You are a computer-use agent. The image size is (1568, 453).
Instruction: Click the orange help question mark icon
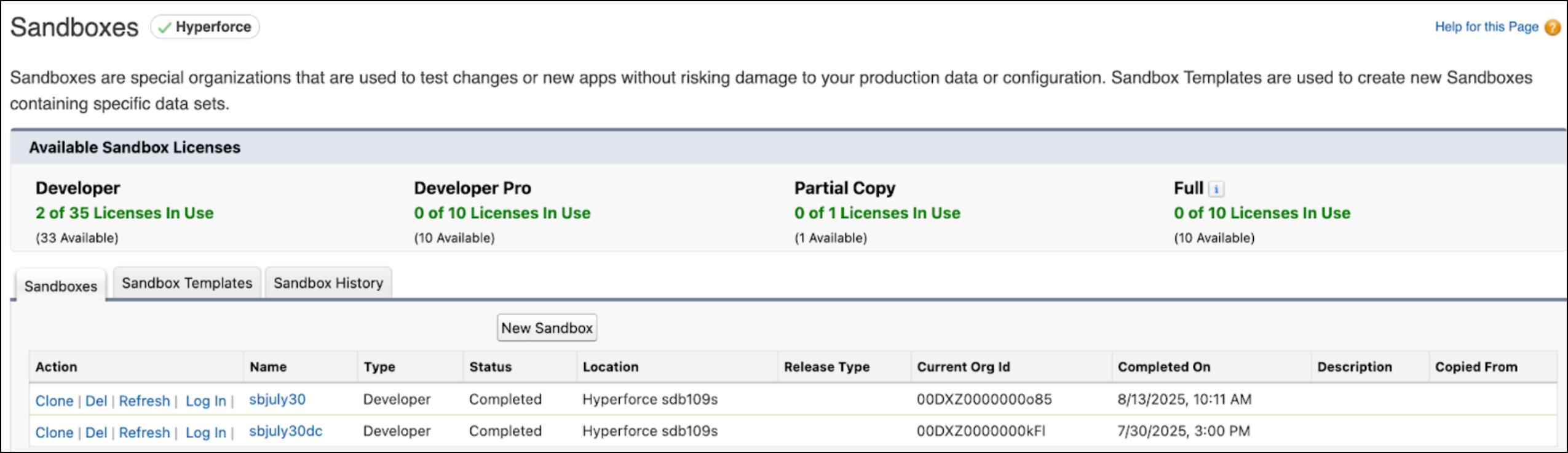pos(1553,28)
